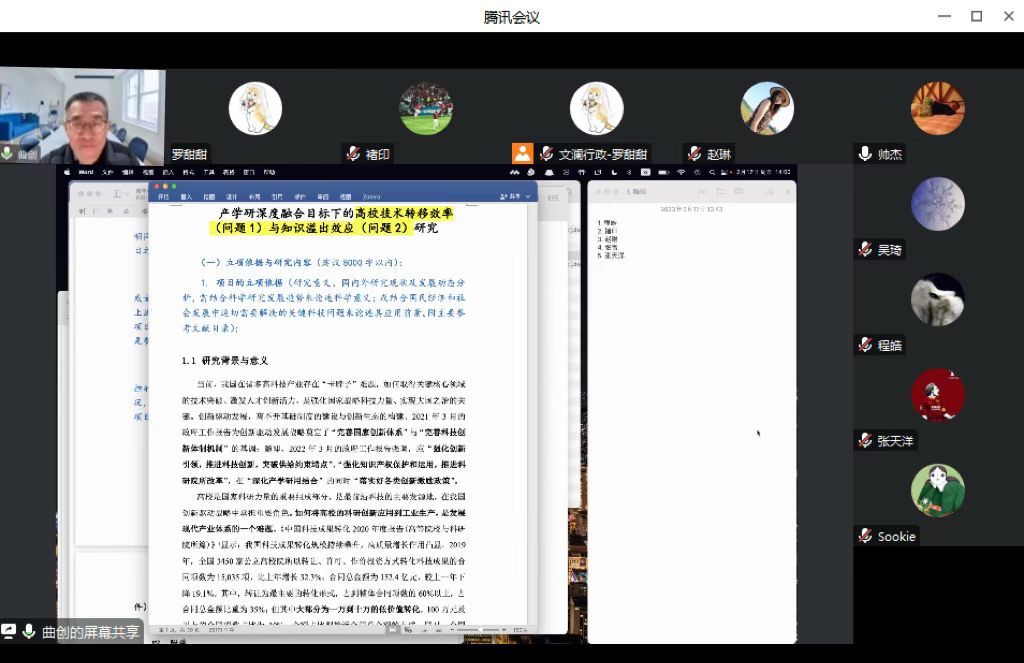Select 赵琳's avatar thumbnail
The image size is (1024, 663).
pyautogui.click(x=767, y=108)
